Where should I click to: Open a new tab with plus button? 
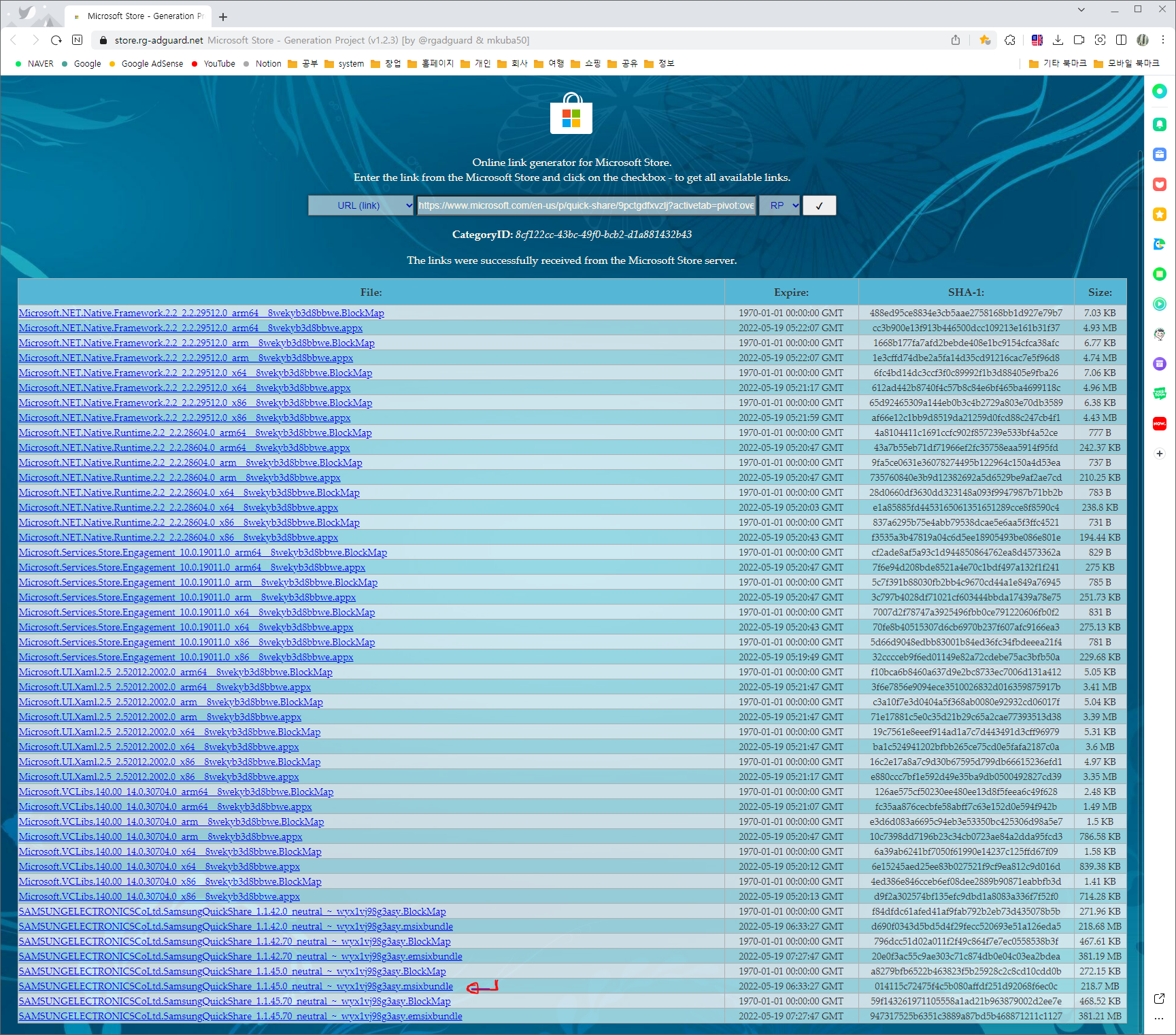click(223, 16)
